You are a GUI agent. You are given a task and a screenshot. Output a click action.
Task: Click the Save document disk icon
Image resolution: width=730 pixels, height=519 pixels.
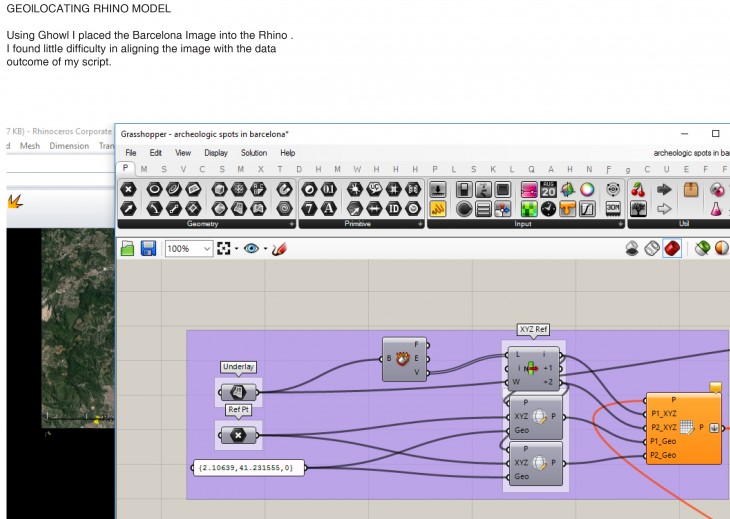(x=148, y=248)
